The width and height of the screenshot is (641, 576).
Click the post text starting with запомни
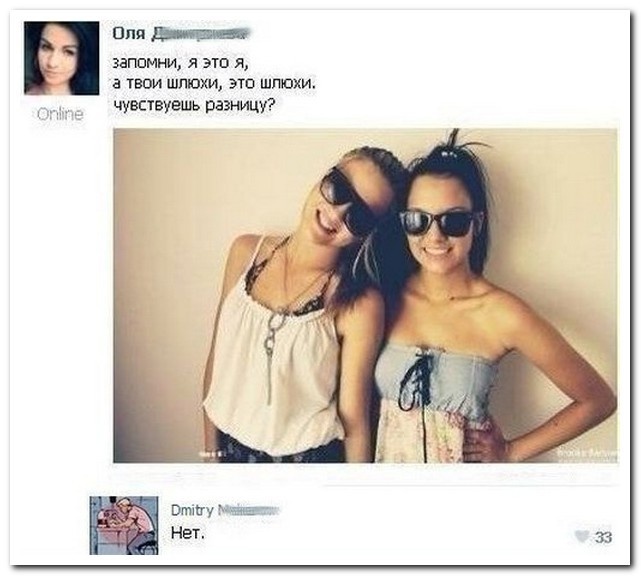coord(214,84)
